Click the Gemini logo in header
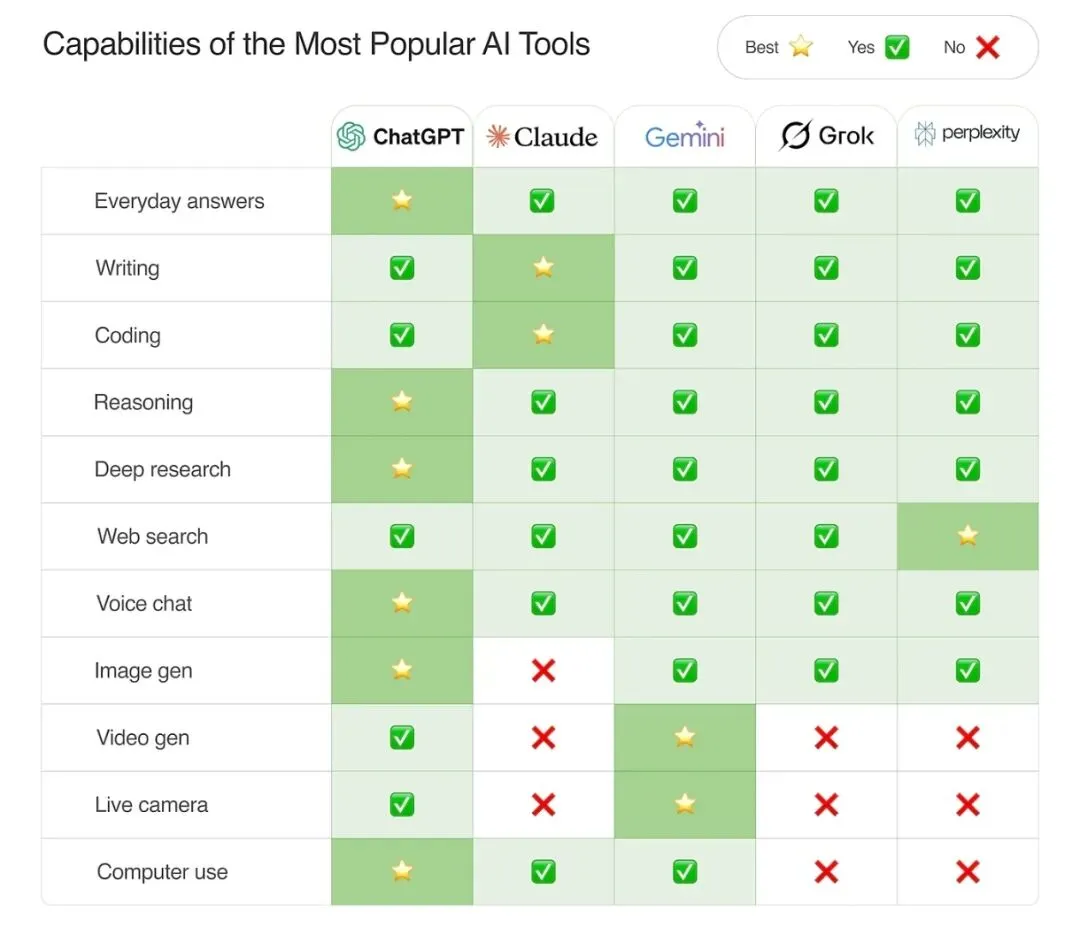Viewport: 1080px width, 928px height. 684,137
